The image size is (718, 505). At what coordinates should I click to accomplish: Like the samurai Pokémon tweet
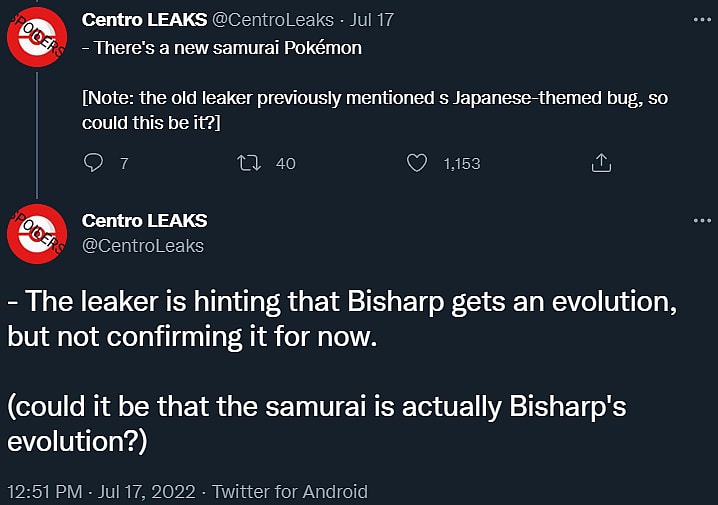[417, 163]
